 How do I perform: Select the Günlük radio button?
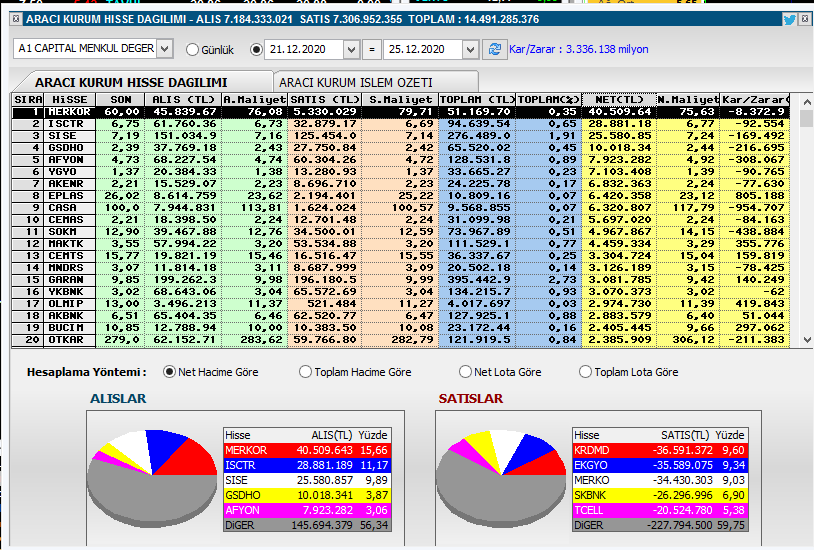tap(193, 50)
